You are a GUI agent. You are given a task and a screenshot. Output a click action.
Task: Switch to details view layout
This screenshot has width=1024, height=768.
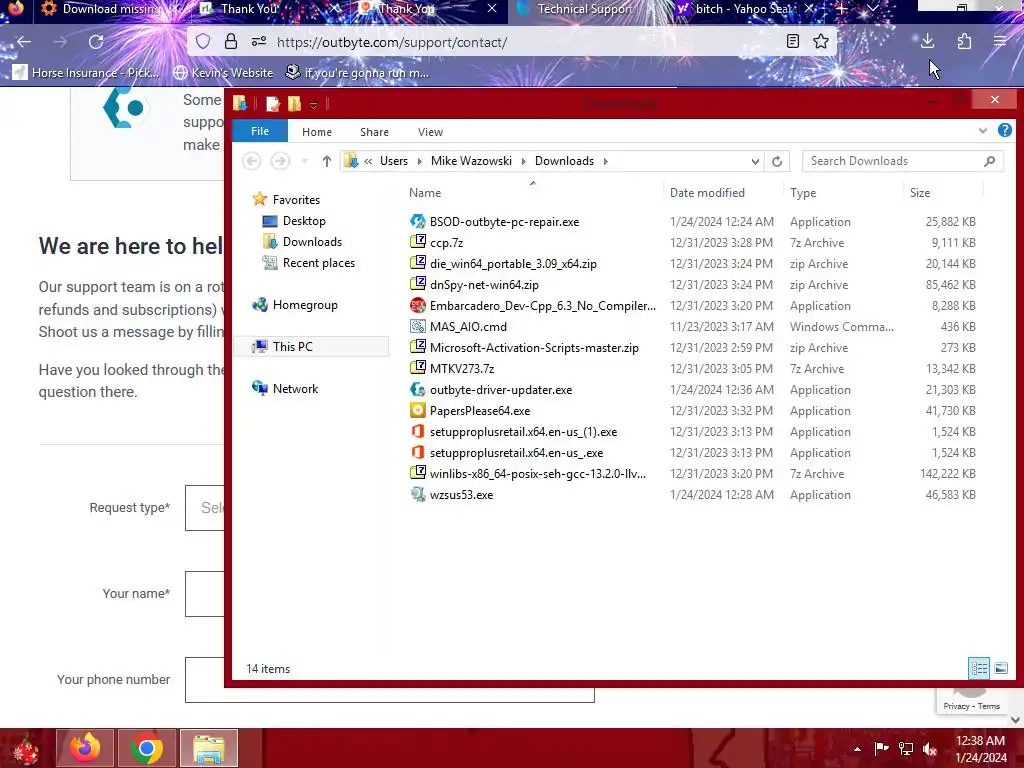[979, 668]
